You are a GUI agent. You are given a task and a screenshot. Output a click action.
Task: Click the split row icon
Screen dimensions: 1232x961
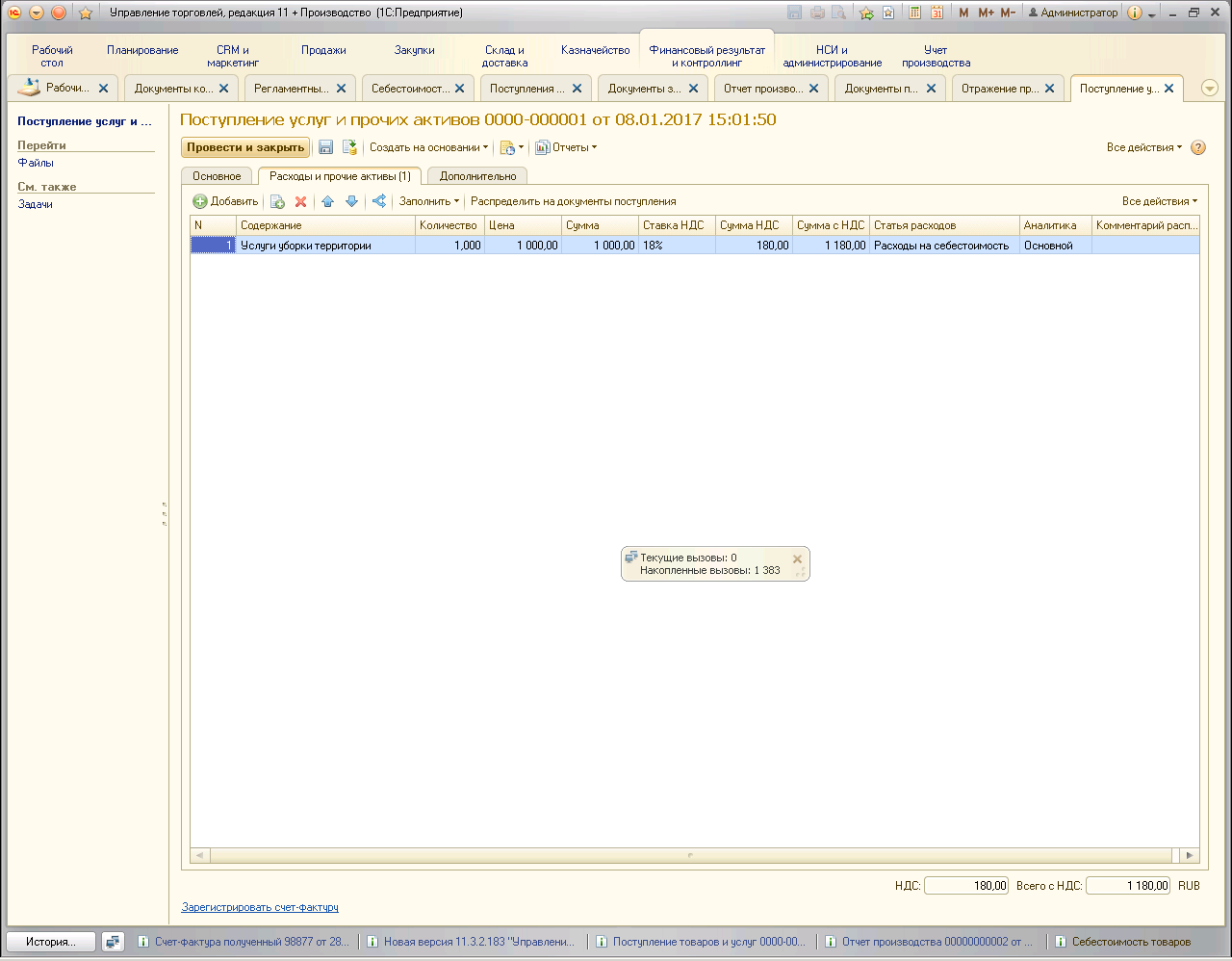click(379, 201)
